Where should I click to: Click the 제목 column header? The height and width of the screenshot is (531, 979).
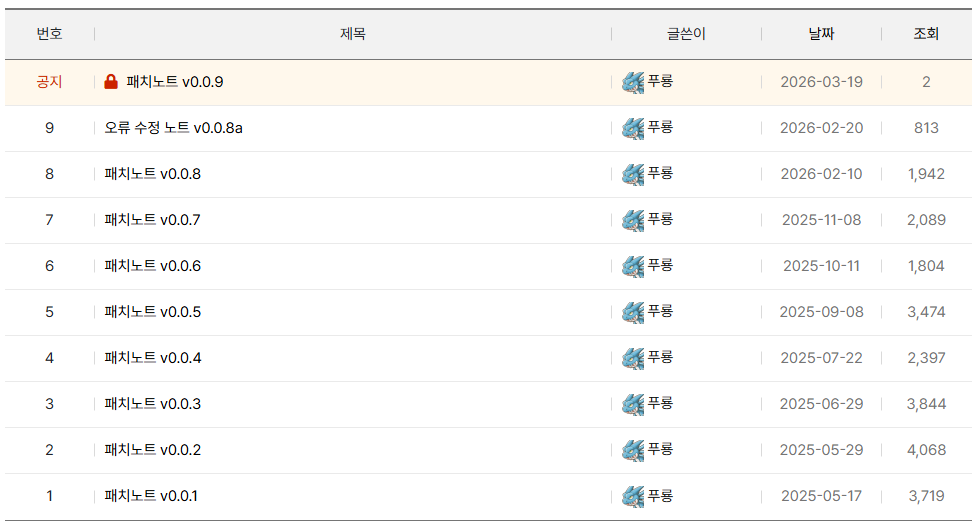coord(352,34)
